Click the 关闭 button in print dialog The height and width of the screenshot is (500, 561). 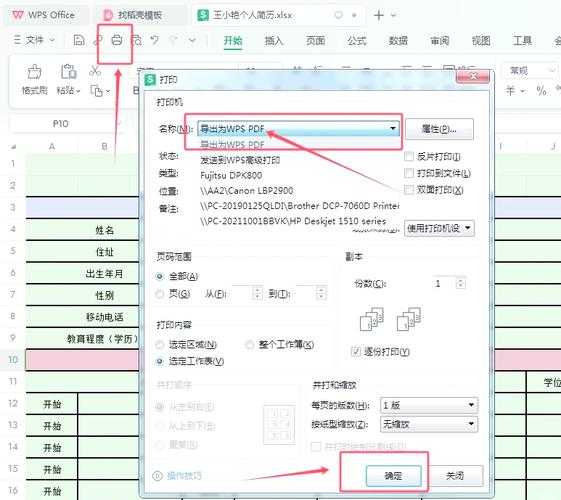(x=455, y=476)
